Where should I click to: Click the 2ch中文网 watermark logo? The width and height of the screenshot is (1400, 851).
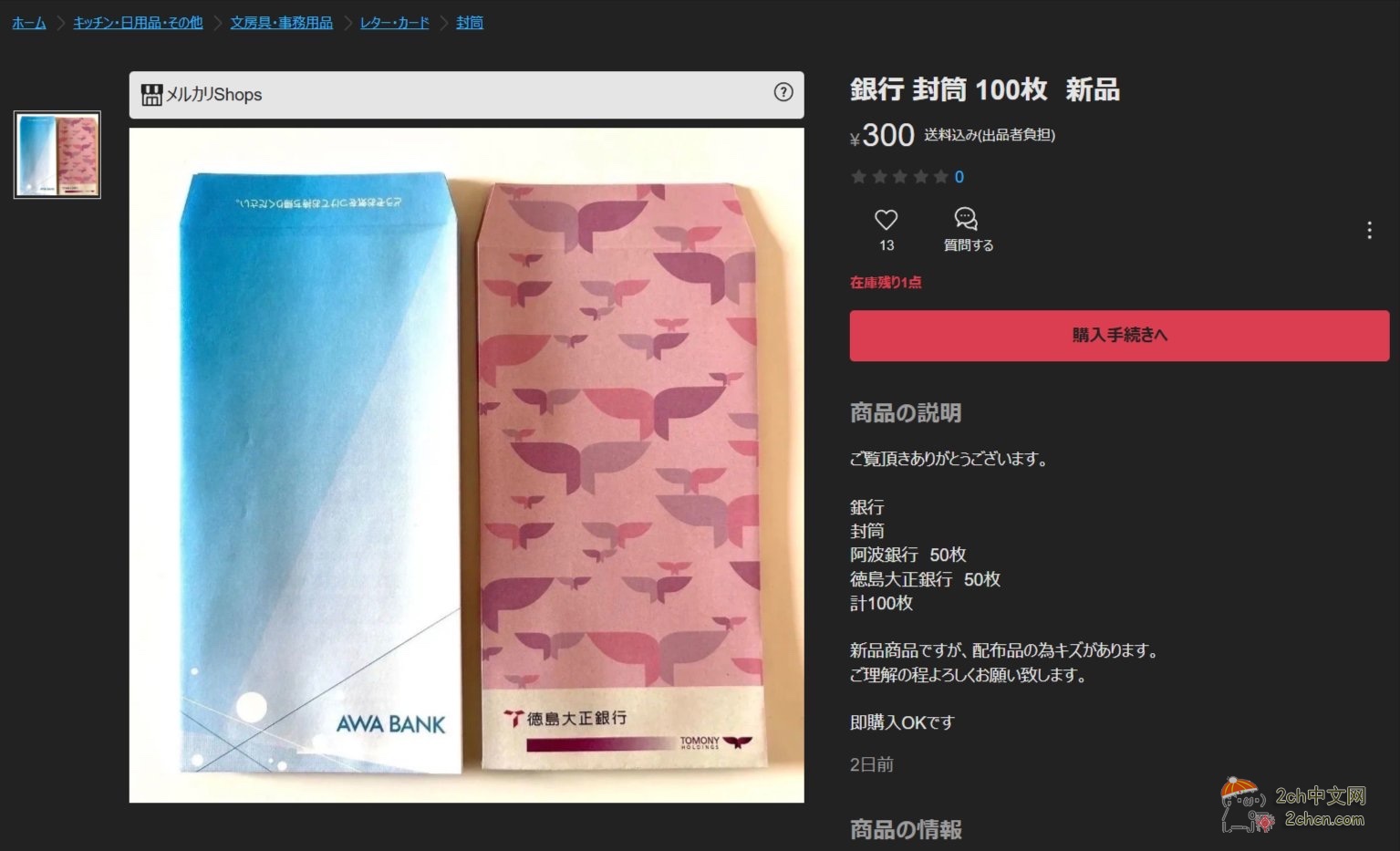(x=1293, y=805)
